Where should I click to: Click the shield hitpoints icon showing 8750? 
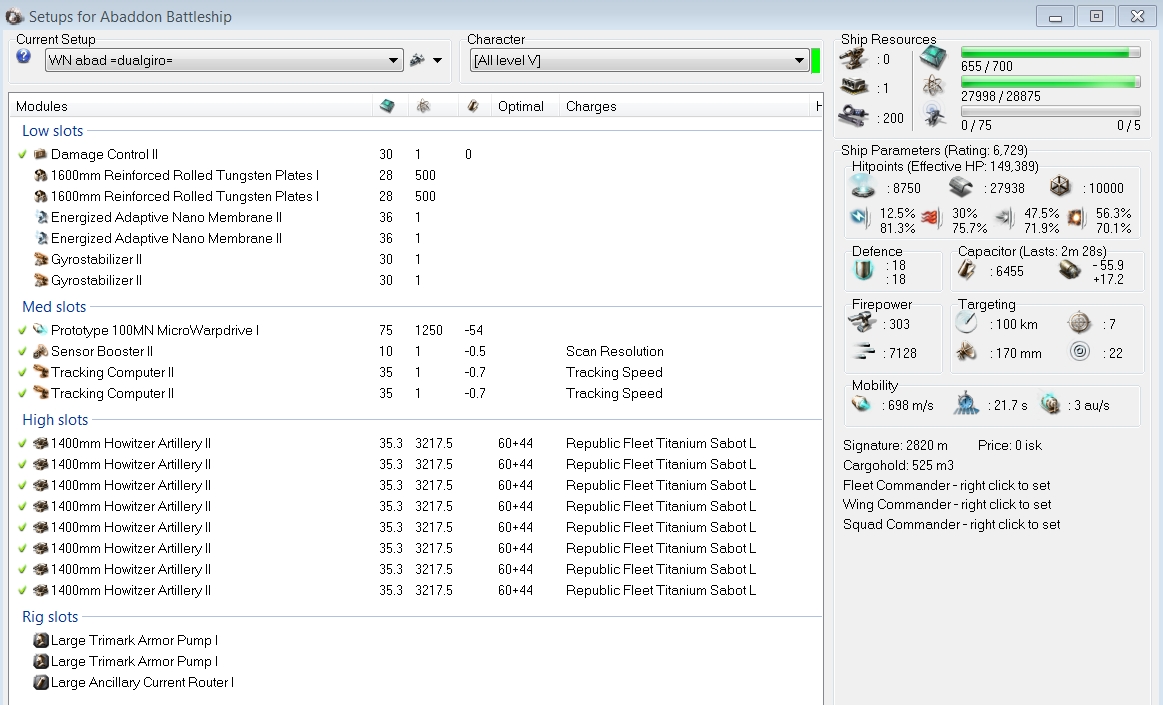[863, 186]
